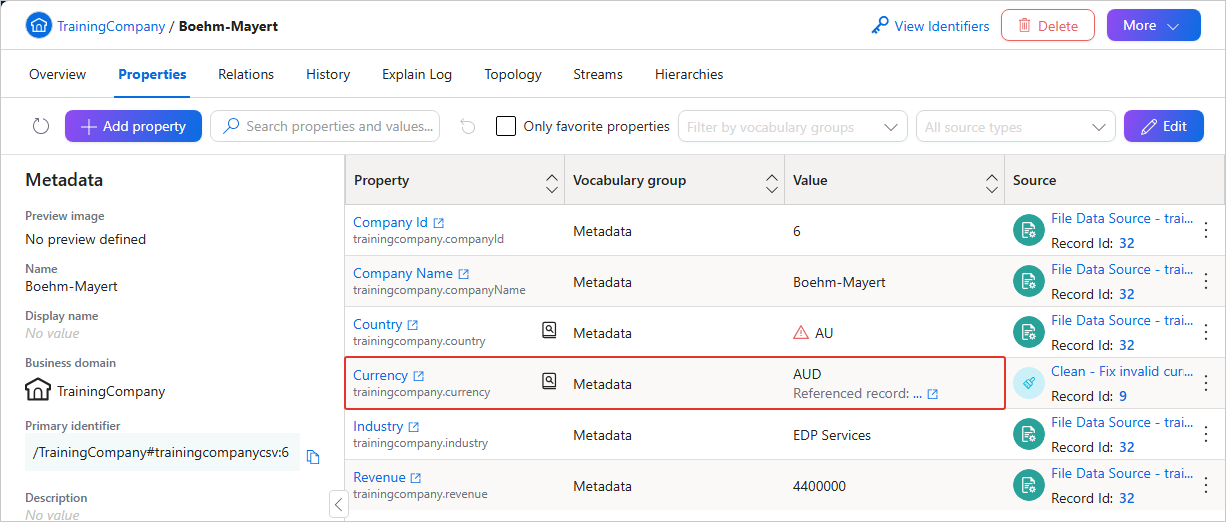Viewport: 1226px width, 522px height.
Task: Click the undo/reset icon next to the search box
Action: pos(468,126)
